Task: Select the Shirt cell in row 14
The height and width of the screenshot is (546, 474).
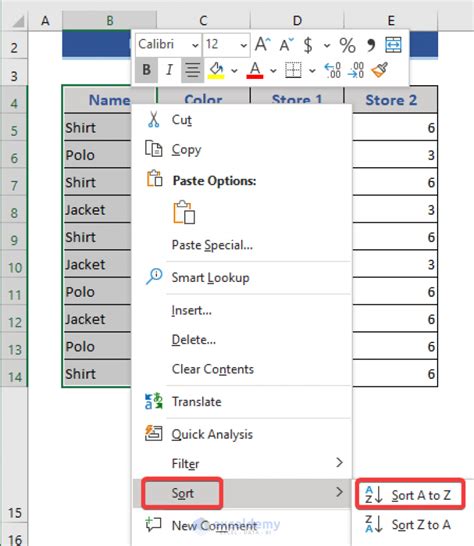Action: (x=98, y=373)
